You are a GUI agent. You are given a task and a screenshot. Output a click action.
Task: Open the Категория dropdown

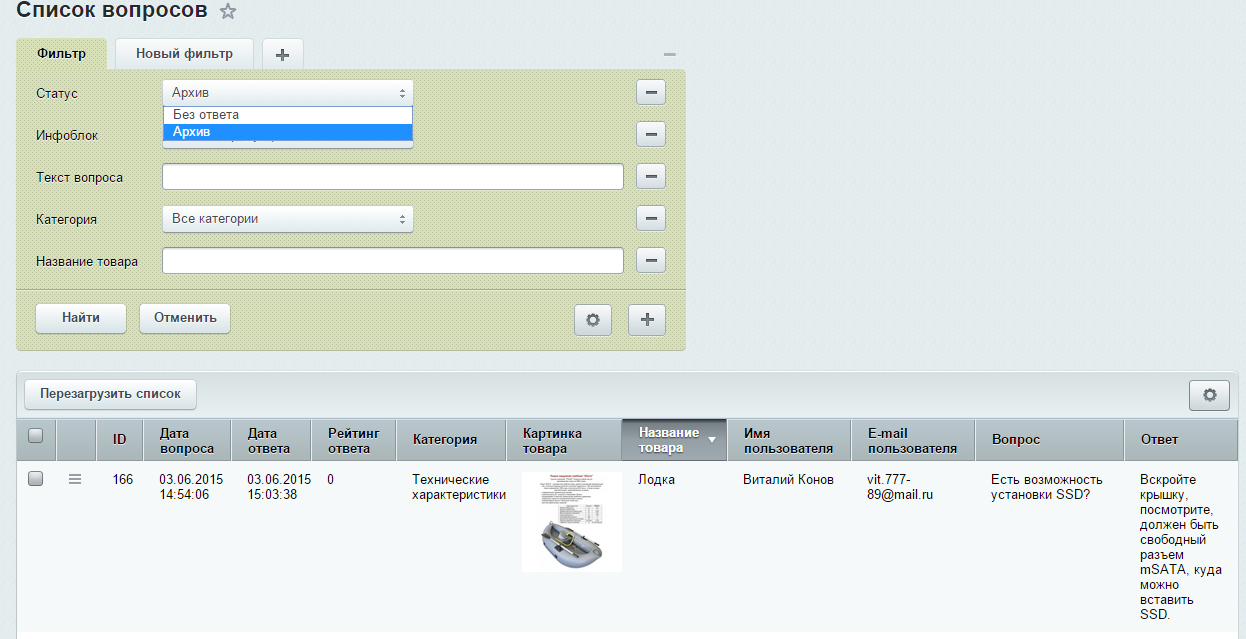287,219
